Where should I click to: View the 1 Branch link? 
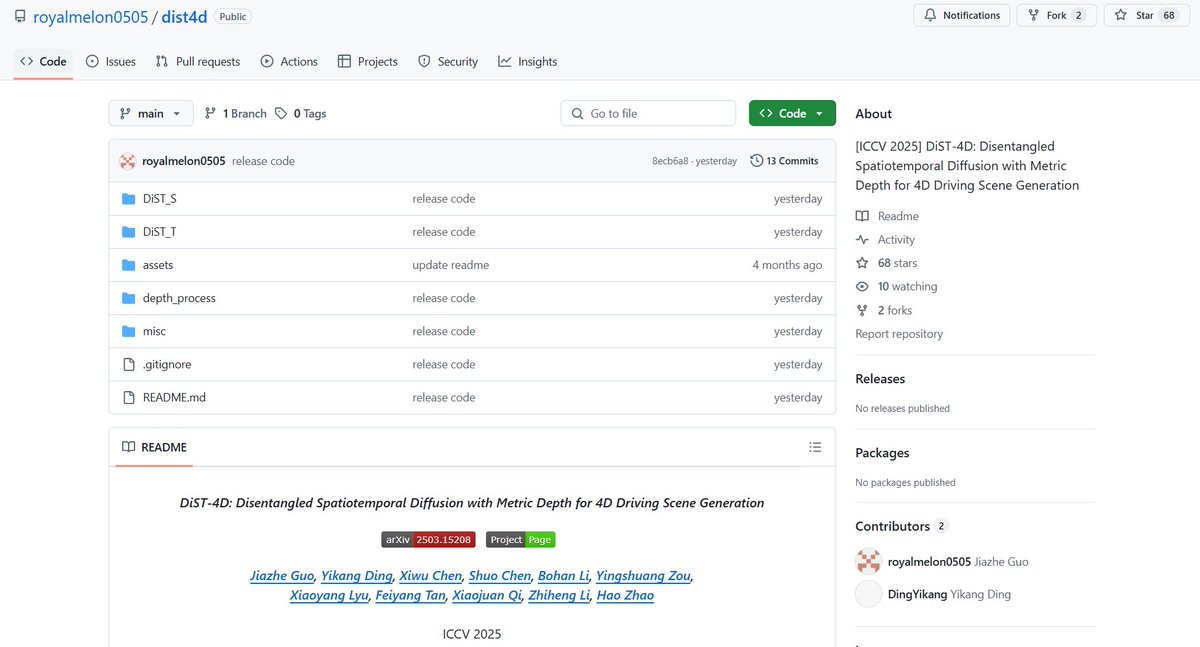pos(236,113)
